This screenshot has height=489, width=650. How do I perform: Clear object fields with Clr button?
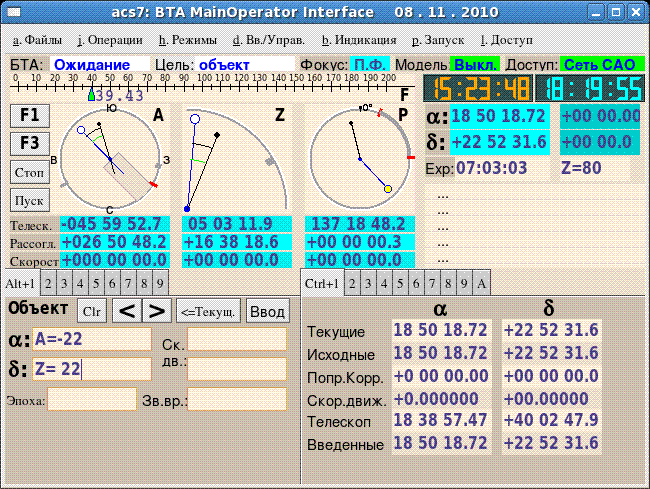[x=91, y=311]
